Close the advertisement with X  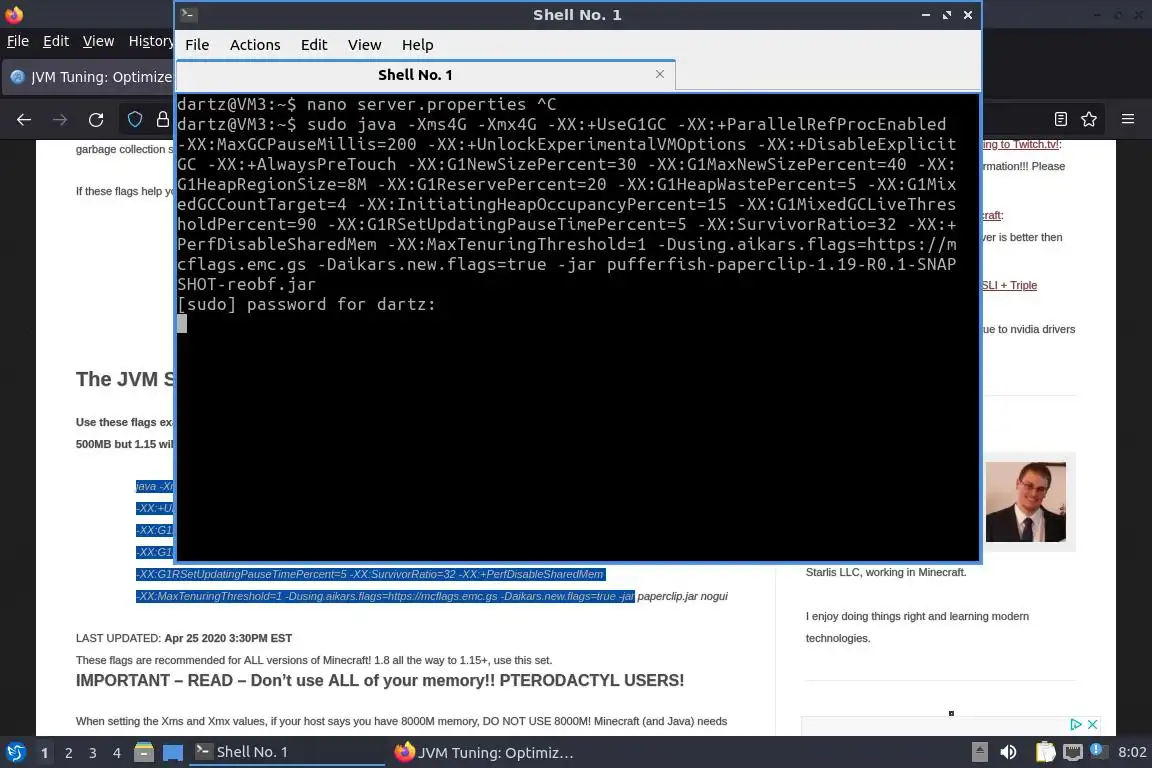coord(1092,725)
